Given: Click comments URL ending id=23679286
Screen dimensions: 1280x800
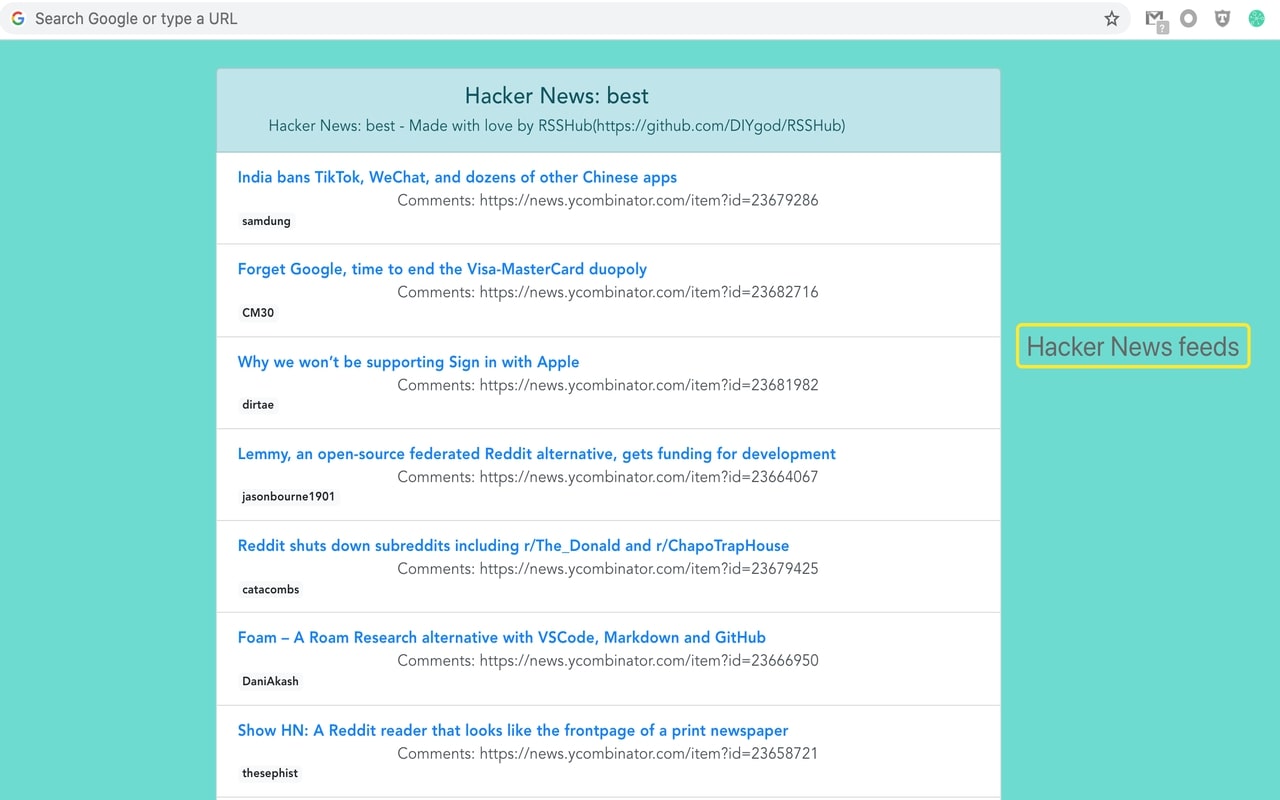Looking at the screenshot, I should pyautogui.click(x=649, y=200).
